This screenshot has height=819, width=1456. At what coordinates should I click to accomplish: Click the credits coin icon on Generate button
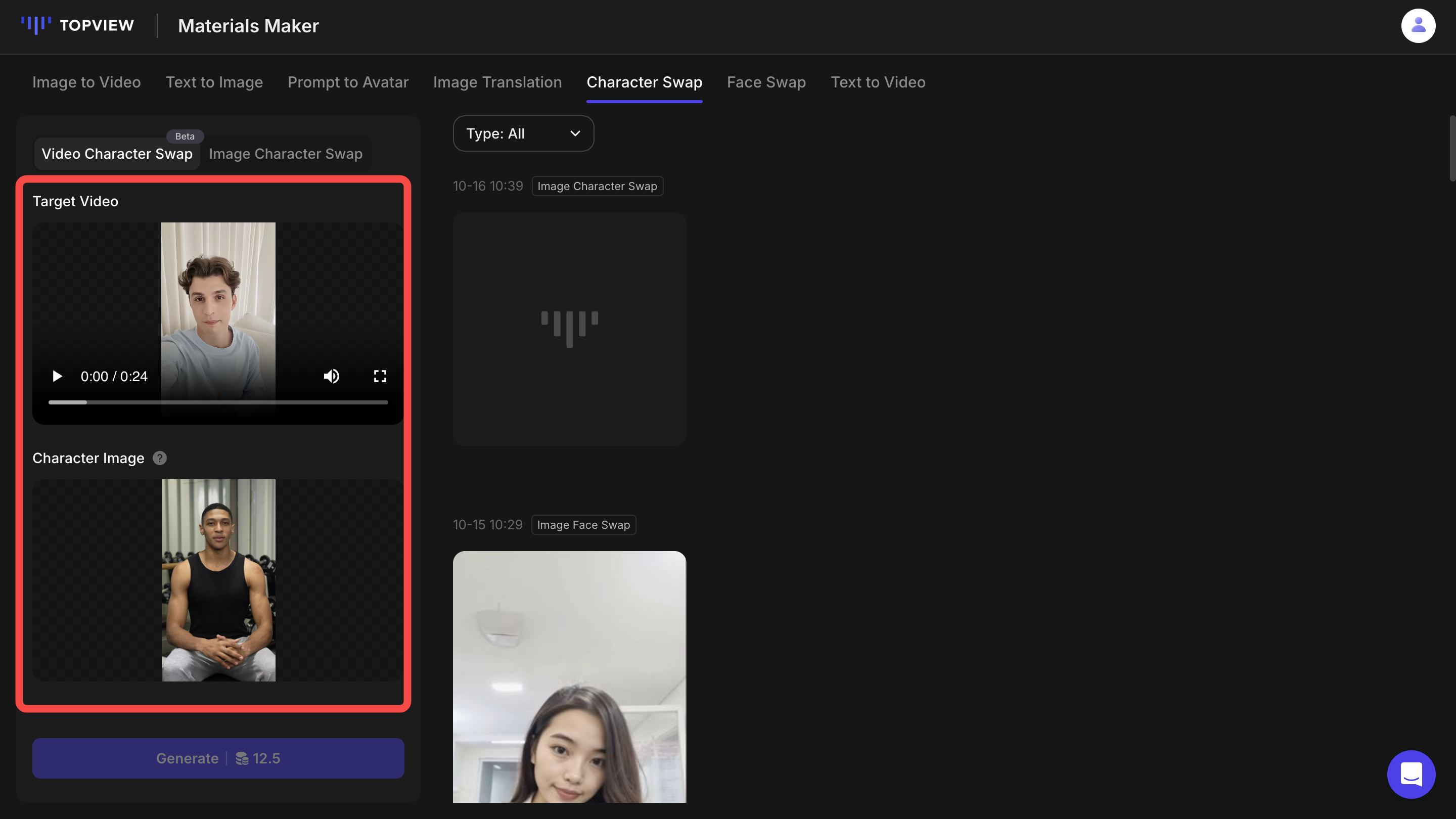[243, 758]
